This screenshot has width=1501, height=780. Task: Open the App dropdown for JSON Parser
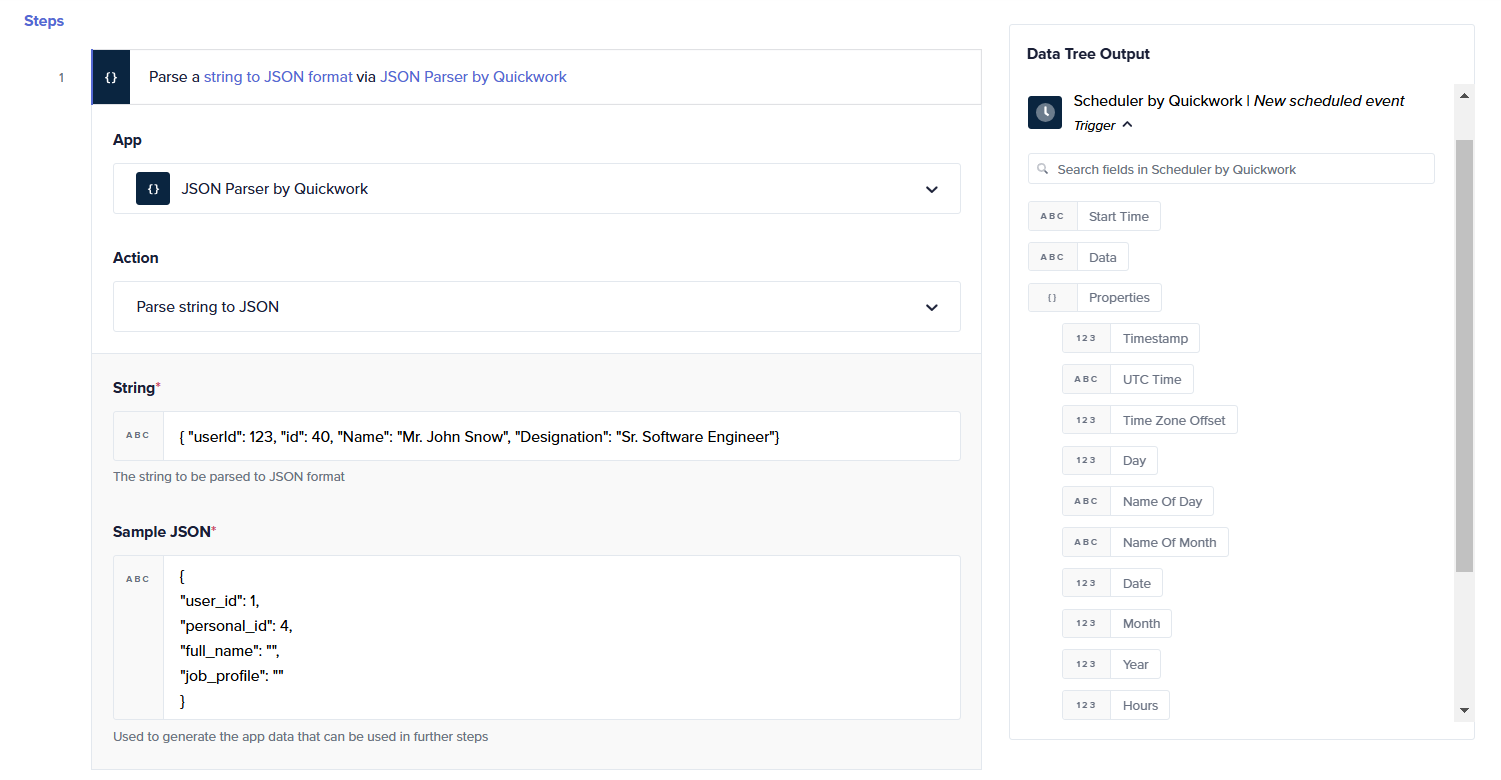[x=931, y=189]
